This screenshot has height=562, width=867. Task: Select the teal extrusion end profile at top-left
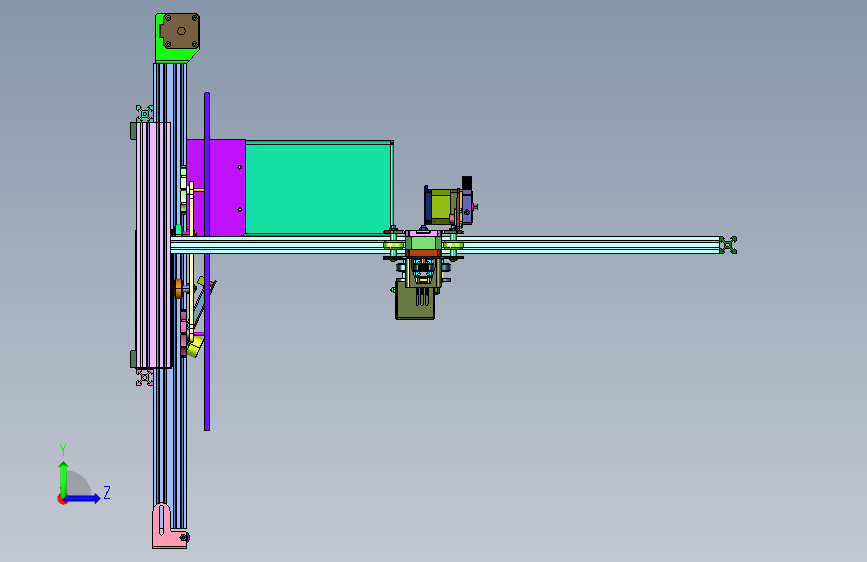(x=145, y=113)
